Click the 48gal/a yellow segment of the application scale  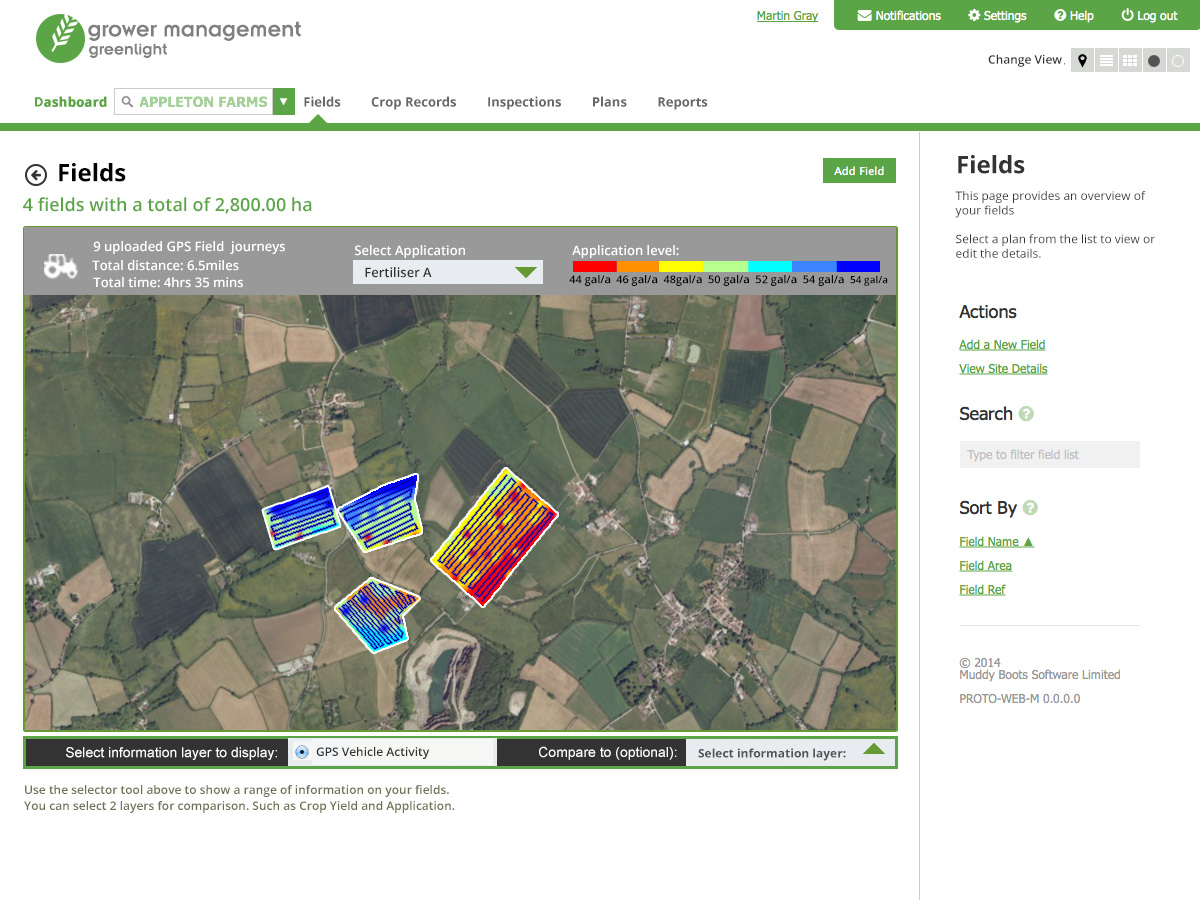[682, 266]
